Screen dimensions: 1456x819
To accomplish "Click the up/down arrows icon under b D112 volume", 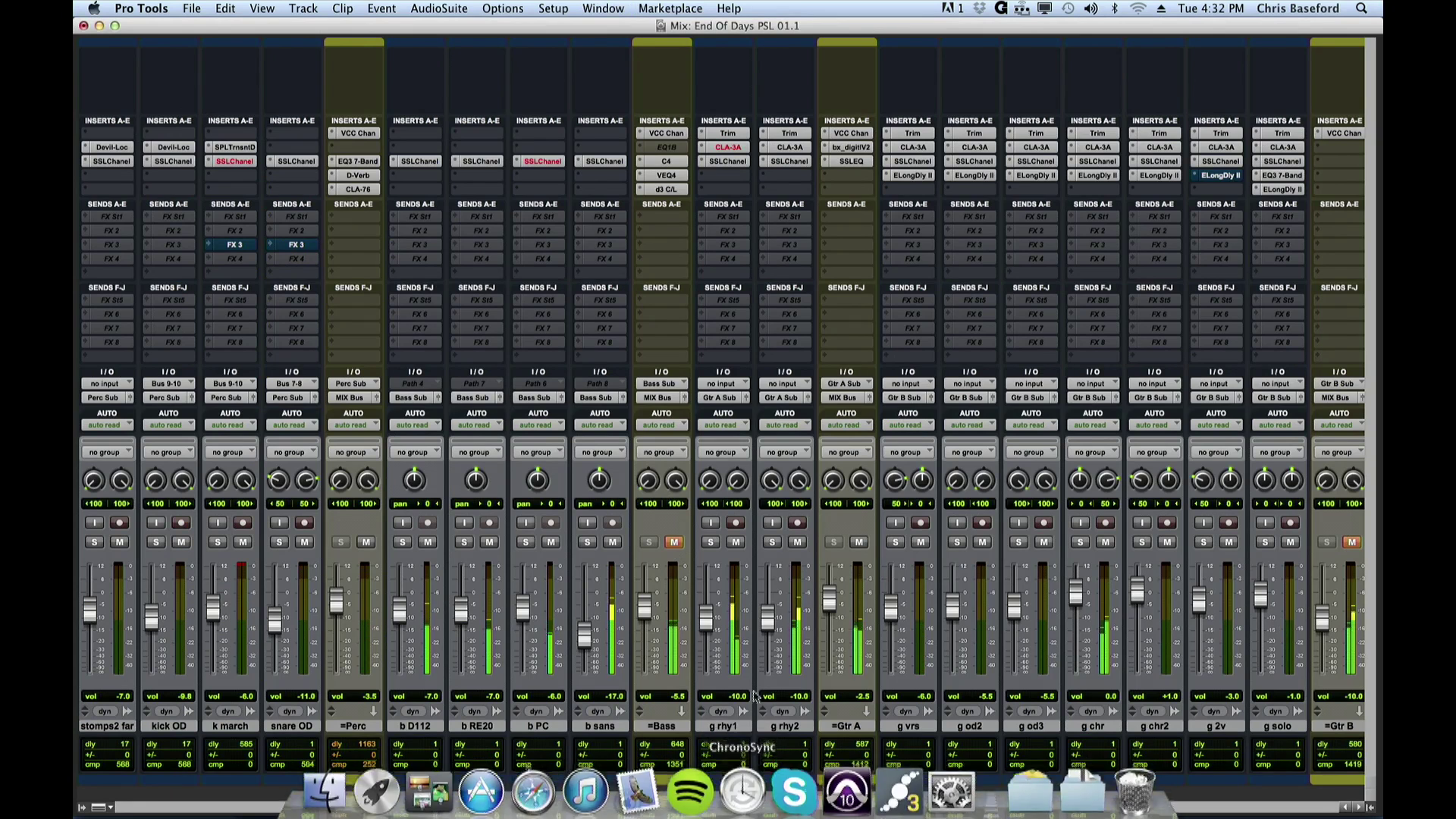I will tap(393, 711).
